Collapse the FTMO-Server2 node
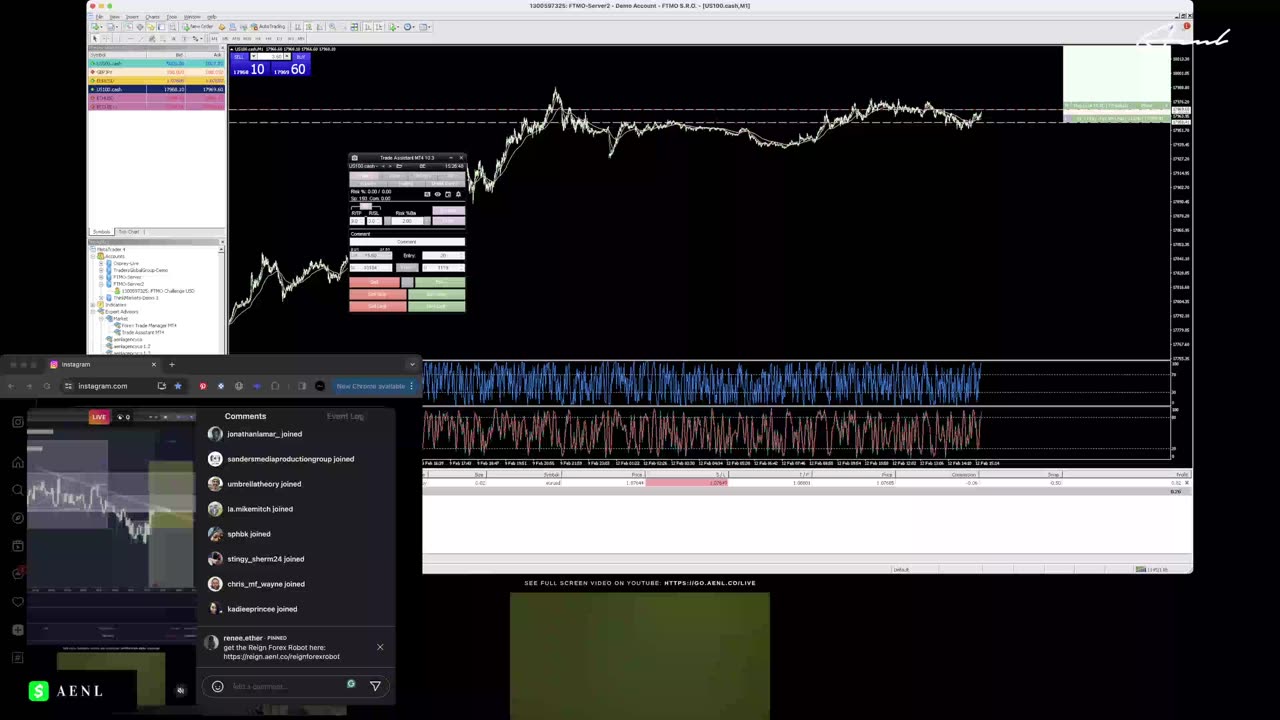 tap(101, 284)
